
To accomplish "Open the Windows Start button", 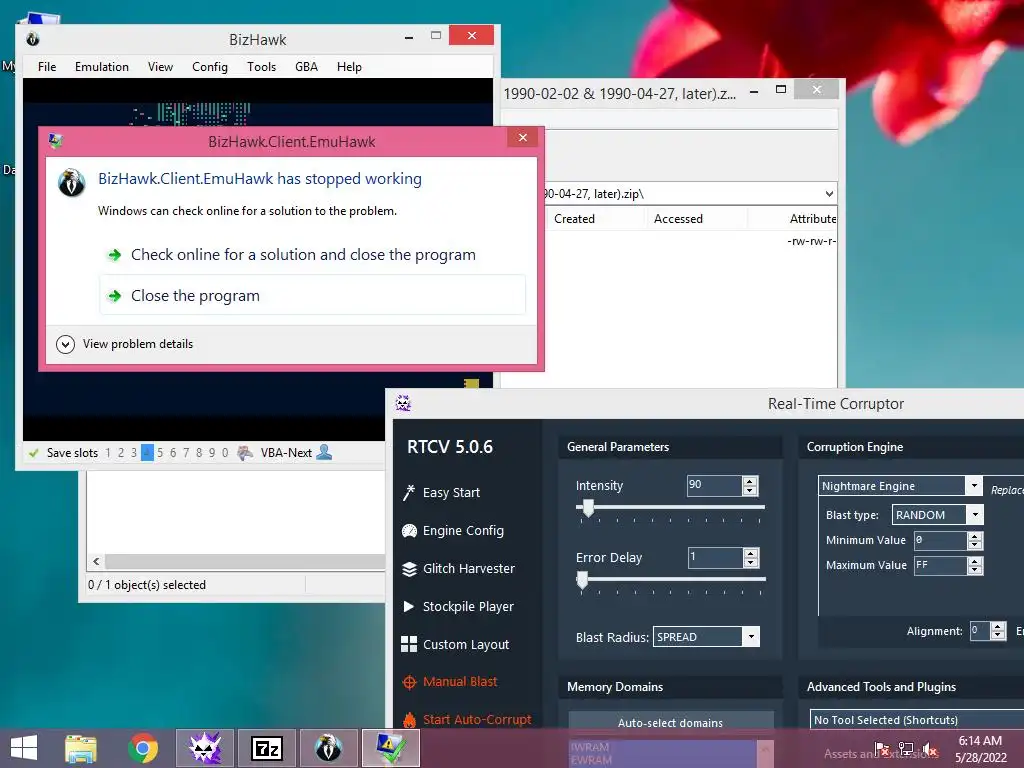I will [x=24, y=748].
